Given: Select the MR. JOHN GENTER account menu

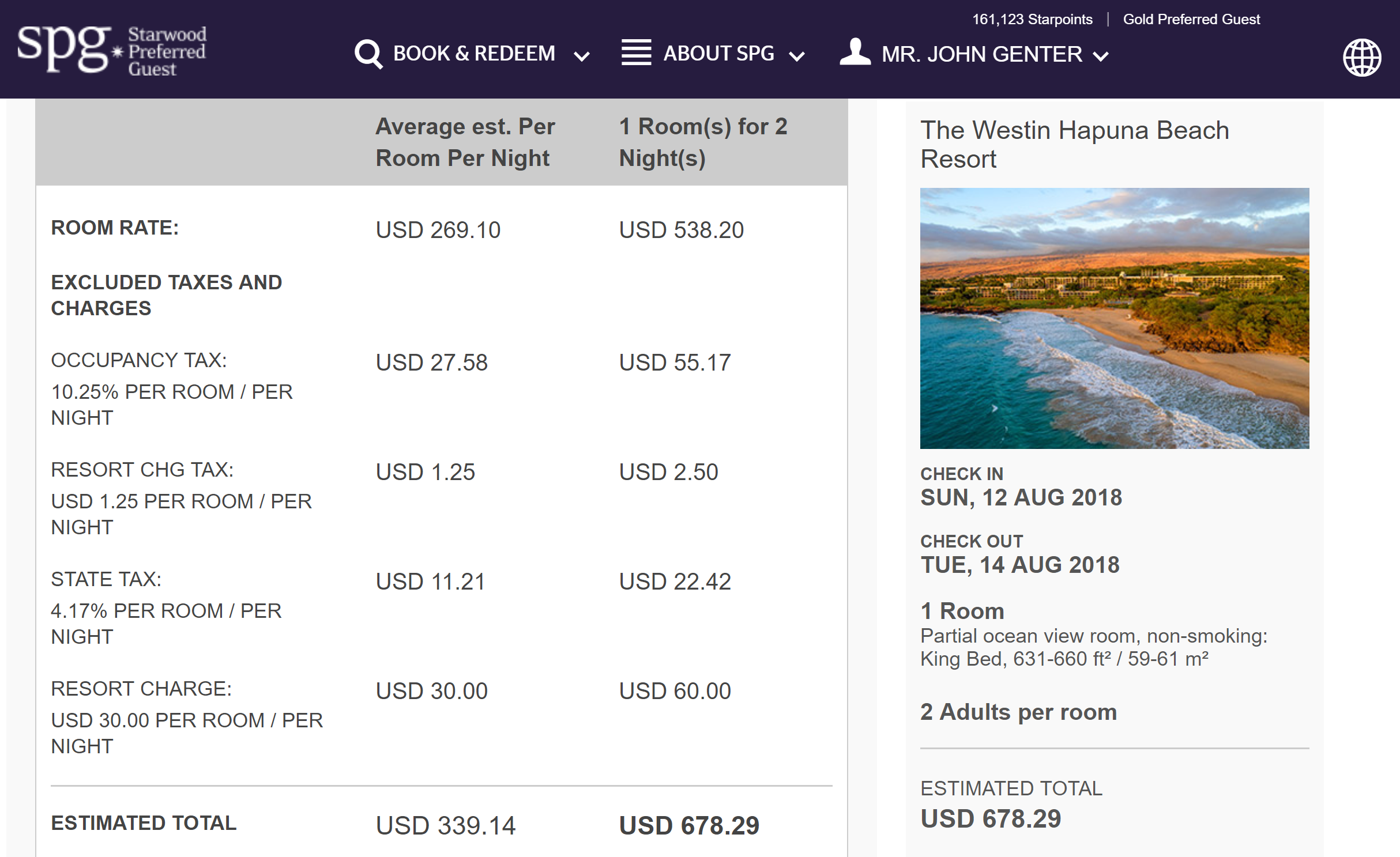Looking at the screenshot, I should coord(981,54).
